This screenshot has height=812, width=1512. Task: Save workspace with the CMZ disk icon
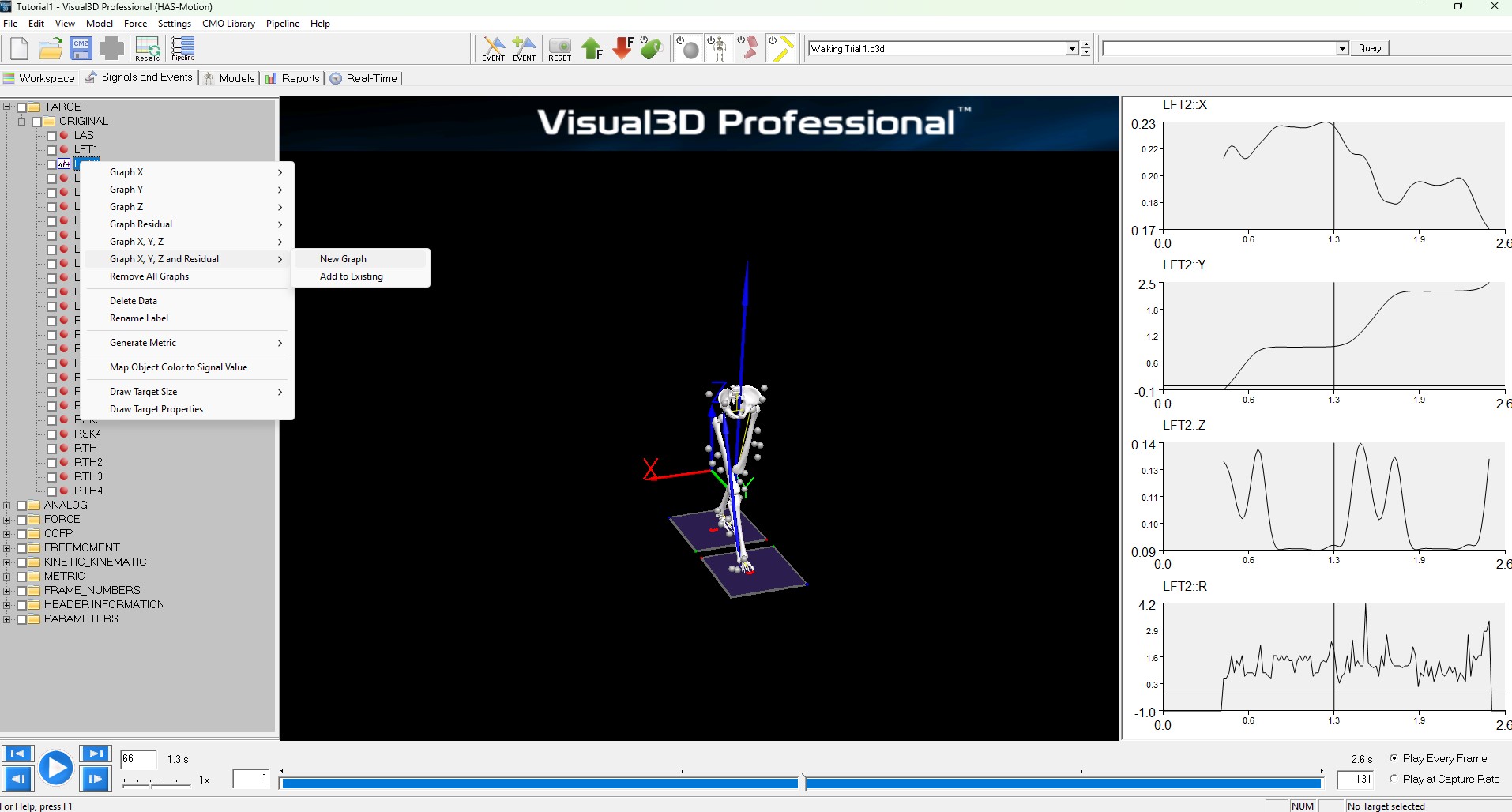coord(81,48)
